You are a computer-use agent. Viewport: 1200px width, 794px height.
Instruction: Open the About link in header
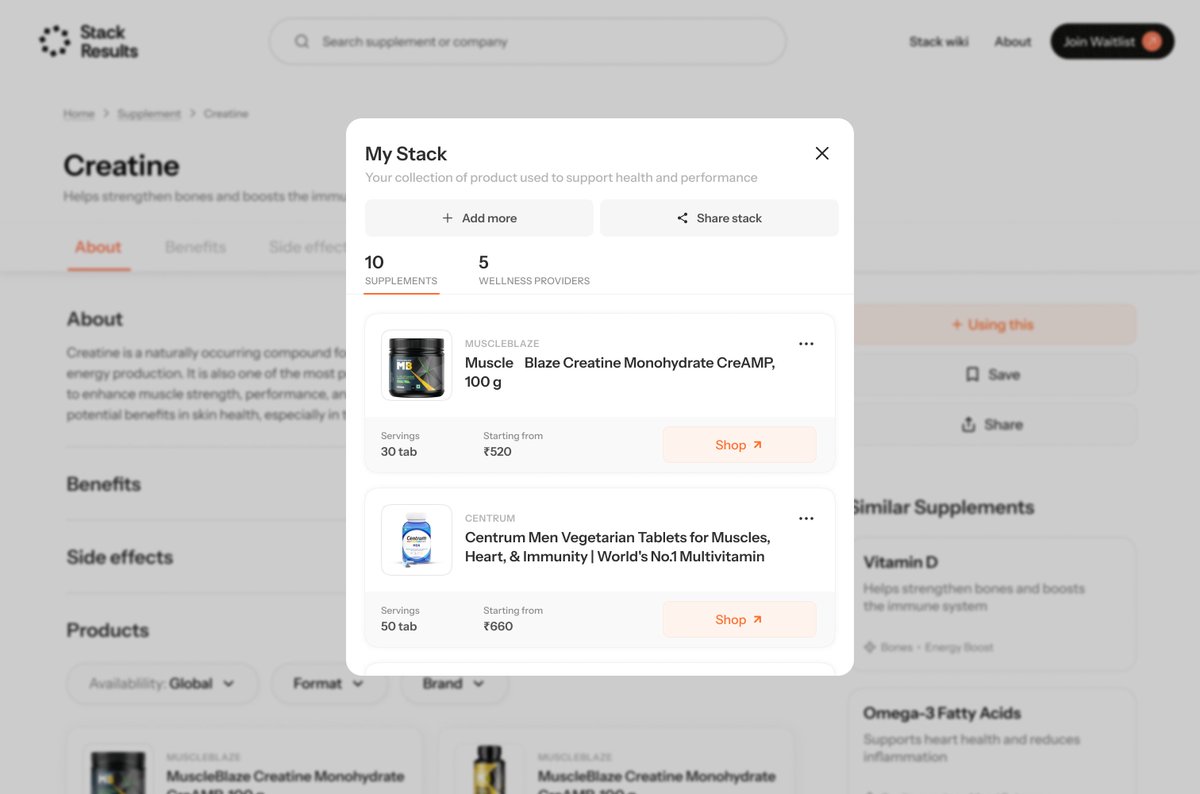pyautogui.click(x=1012, y=42)
